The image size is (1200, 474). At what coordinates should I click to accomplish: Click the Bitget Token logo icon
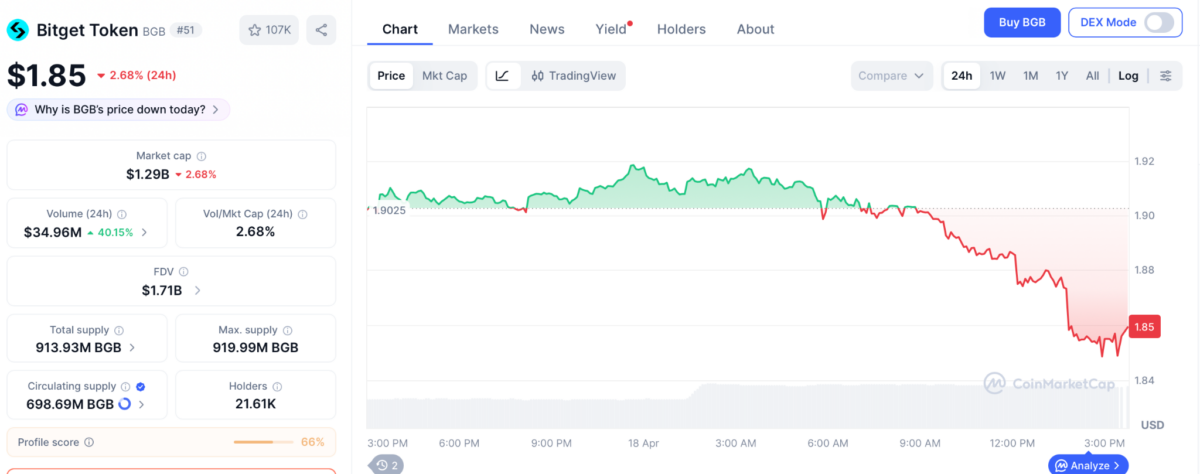click(x=17, y=30)
